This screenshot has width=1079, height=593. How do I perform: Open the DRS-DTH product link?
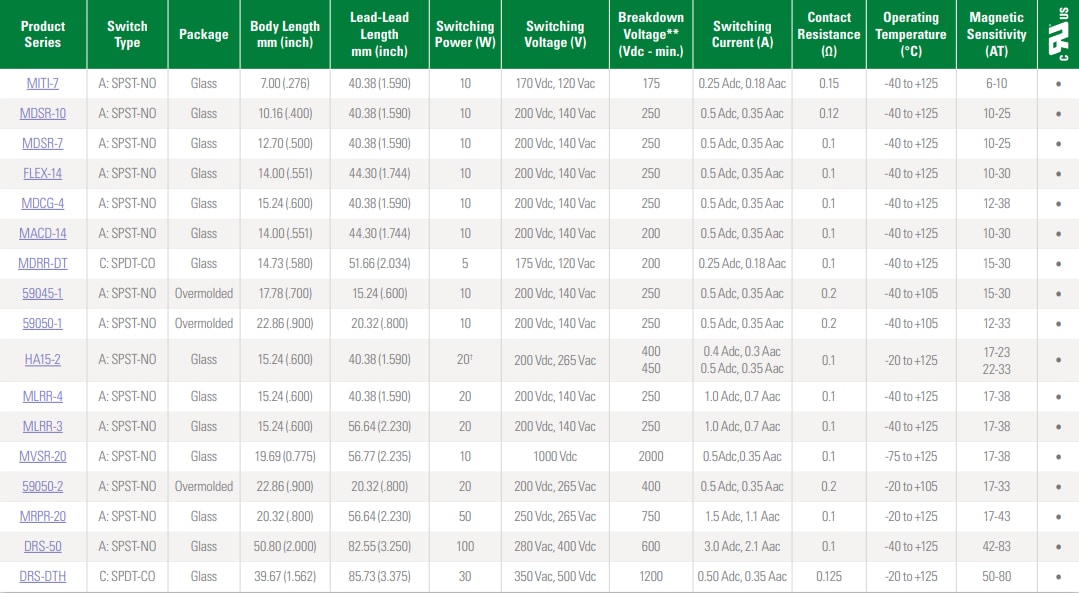[42, 577]
